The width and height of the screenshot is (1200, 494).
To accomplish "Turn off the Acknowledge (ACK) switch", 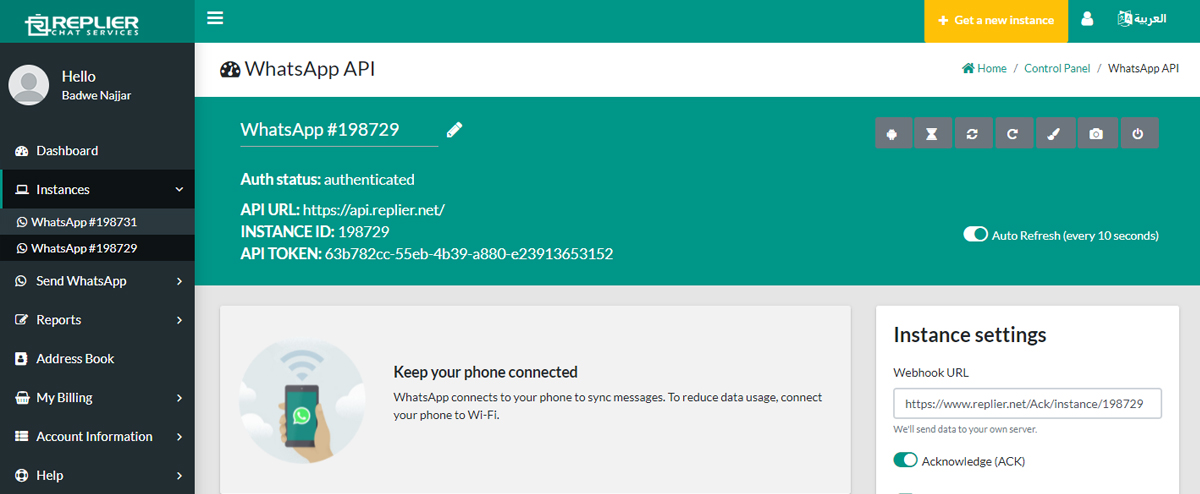I will tap(905, 461).
